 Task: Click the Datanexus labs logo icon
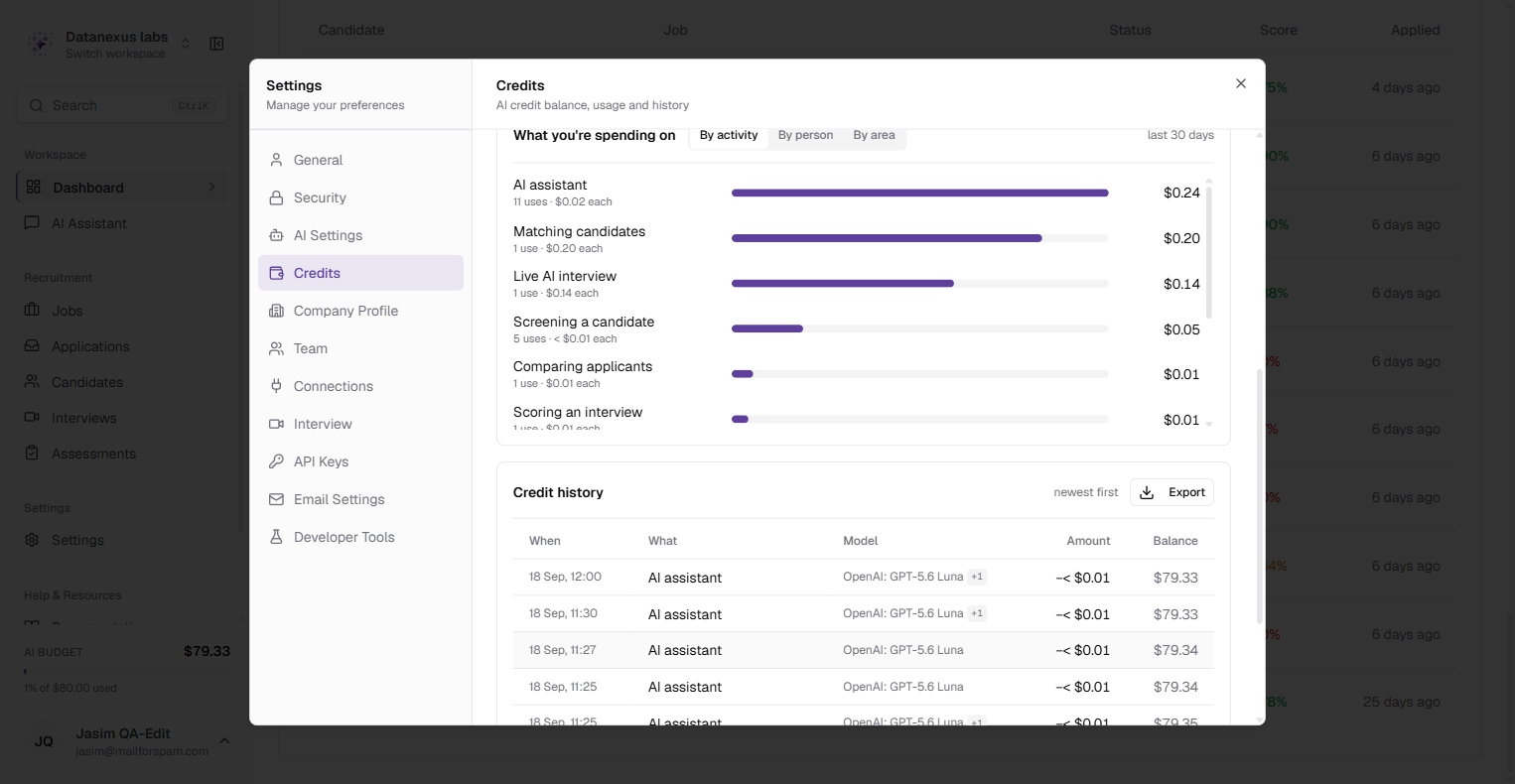(x=40, y=44)
